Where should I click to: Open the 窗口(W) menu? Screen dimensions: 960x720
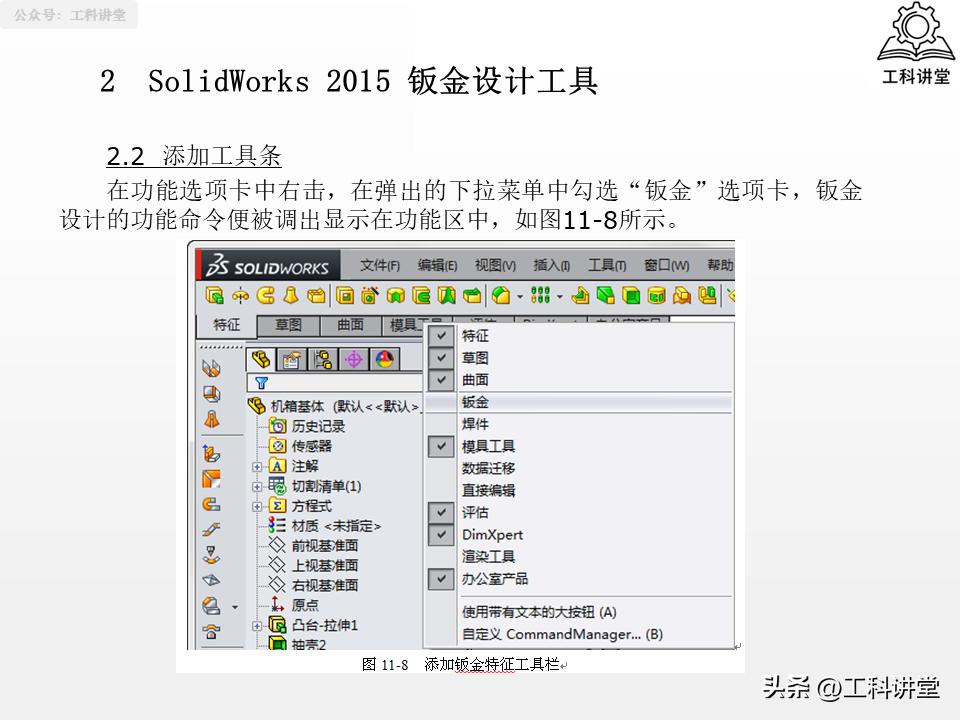pos(667,265)
